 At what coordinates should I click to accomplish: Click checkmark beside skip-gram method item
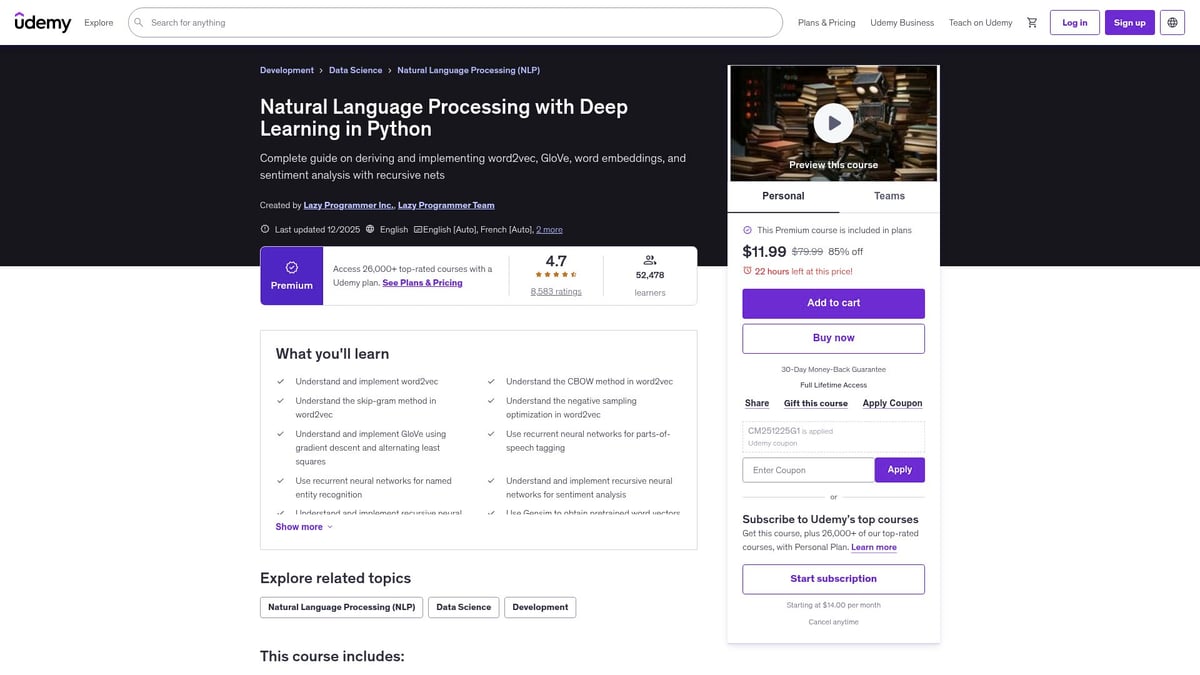(281, 401)
